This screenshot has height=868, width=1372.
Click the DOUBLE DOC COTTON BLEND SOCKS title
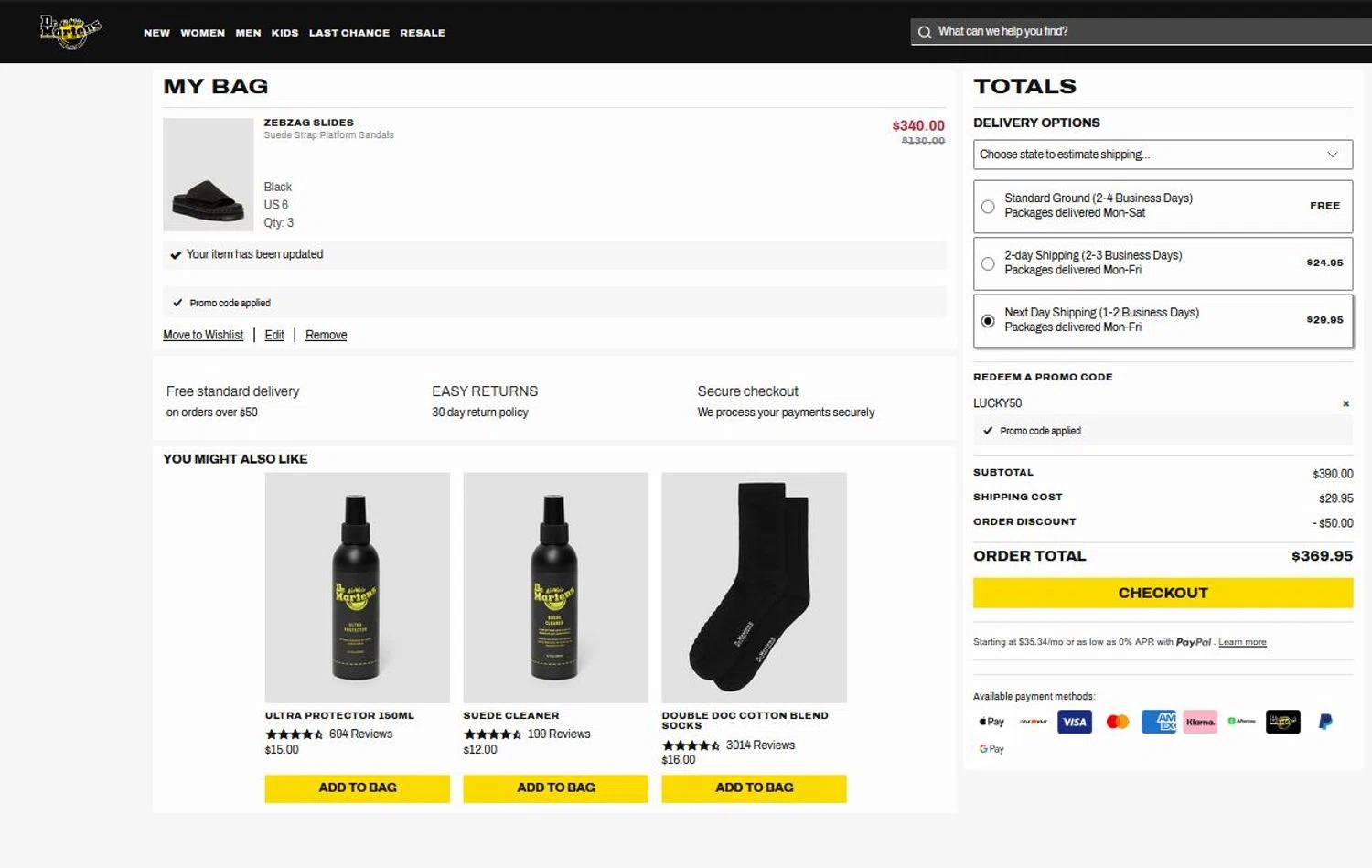pyautogui.click(x=745, y=721)
